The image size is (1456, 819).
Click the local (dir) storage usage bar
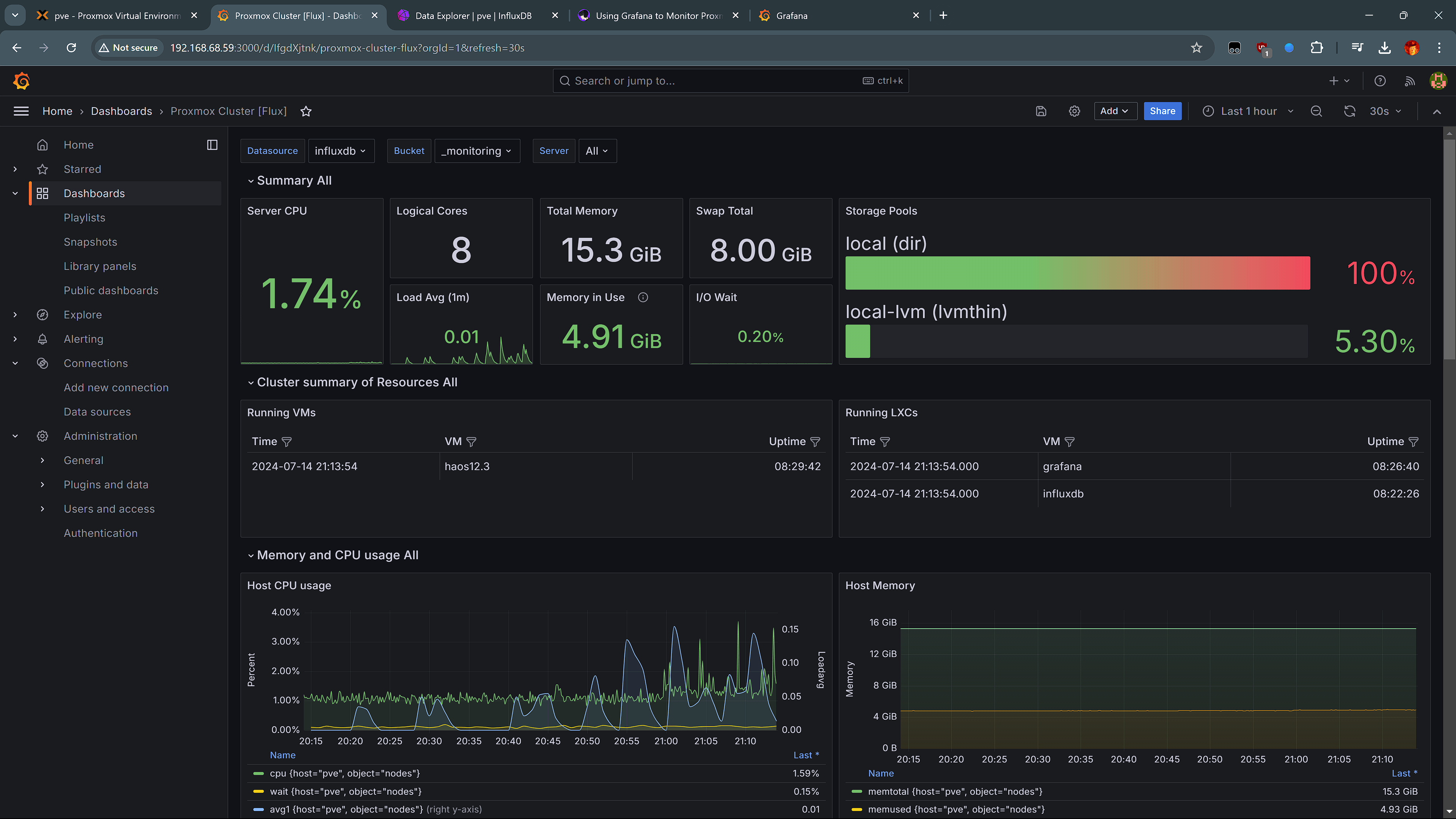pyautogui.click(x=1077, y=273)
